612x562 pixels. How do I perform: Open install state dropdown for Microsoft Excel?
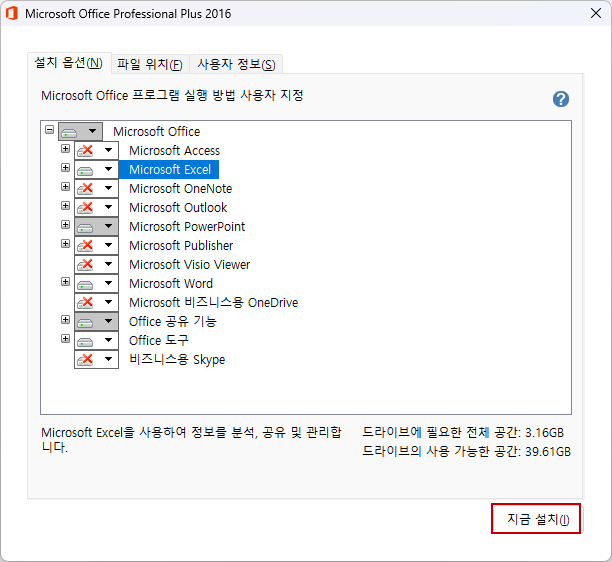(x=96, y=169)
